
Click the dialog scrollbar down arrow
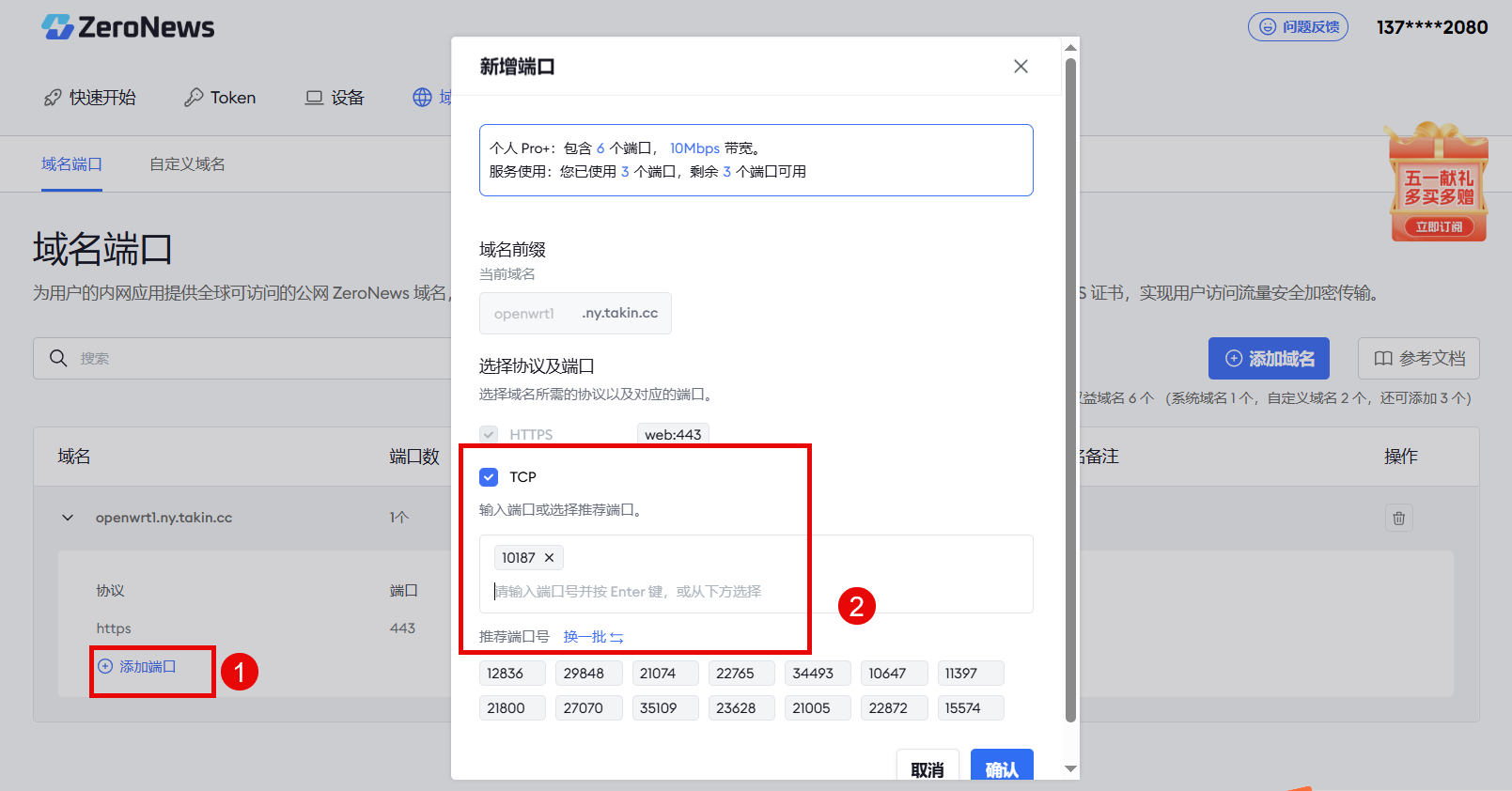[x=1070, y=769]
